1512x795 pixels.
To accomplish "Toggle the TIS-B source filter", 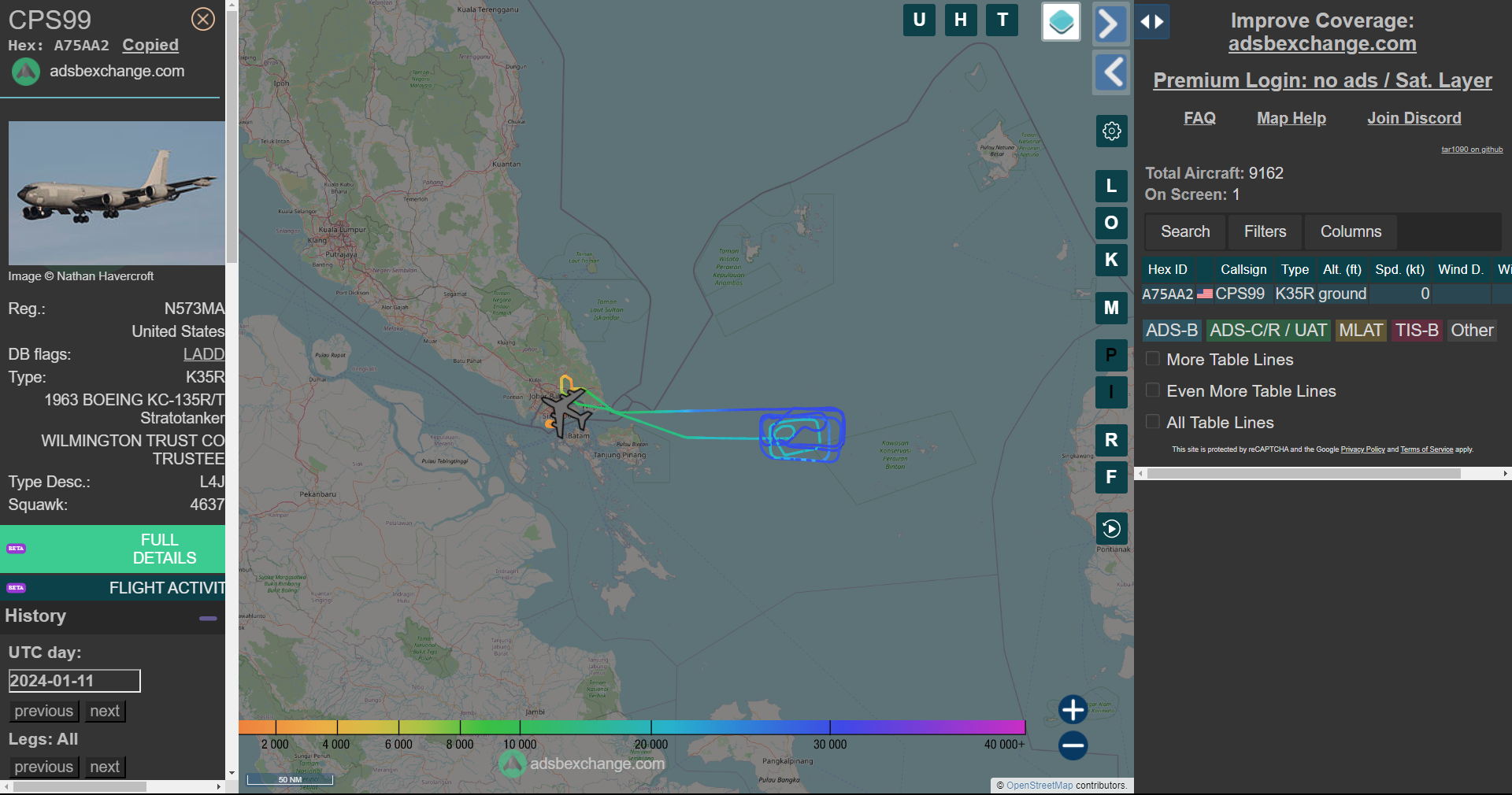I will coord(1417,331).
